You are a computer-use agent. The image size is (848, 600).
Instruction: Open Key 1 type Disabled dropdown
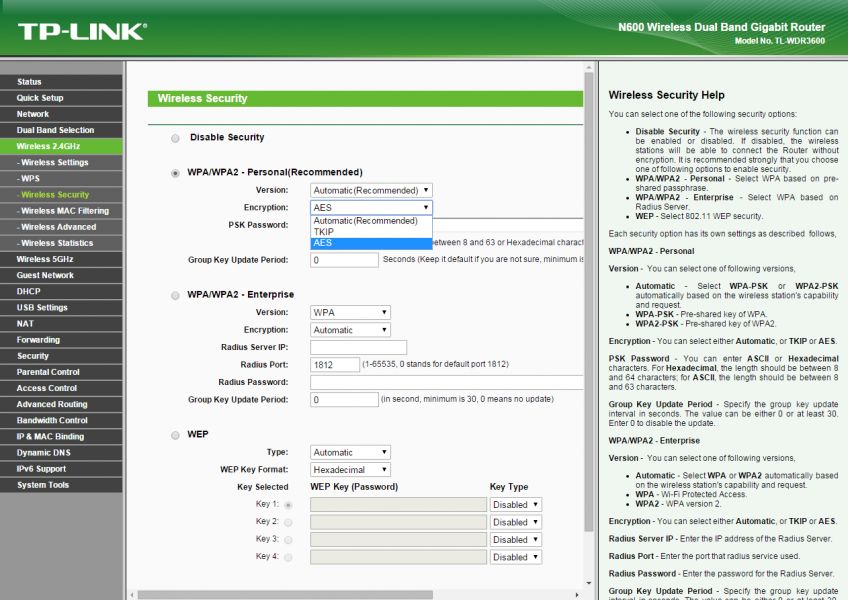click(x=515, y=505)
